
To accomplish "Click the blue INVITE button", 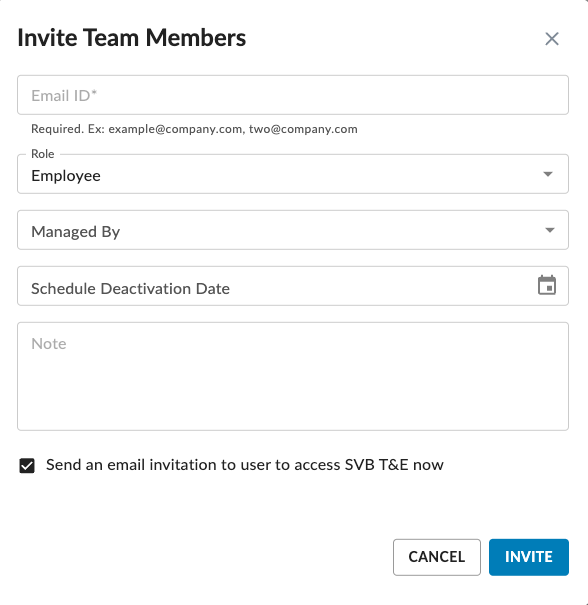I will 529,557.
